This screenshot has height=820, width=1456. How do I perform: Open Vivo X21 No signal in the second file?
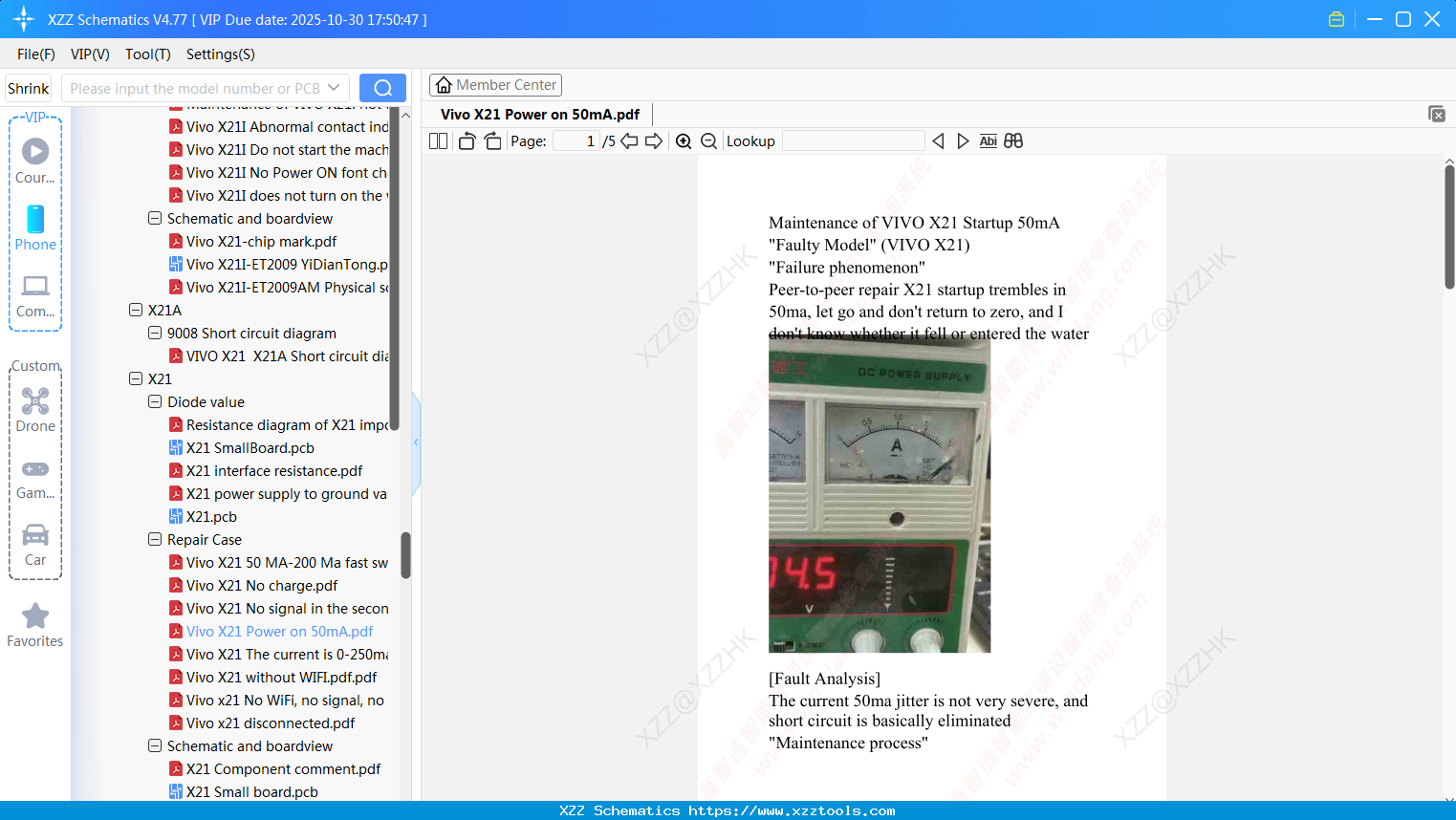point(278,608)
